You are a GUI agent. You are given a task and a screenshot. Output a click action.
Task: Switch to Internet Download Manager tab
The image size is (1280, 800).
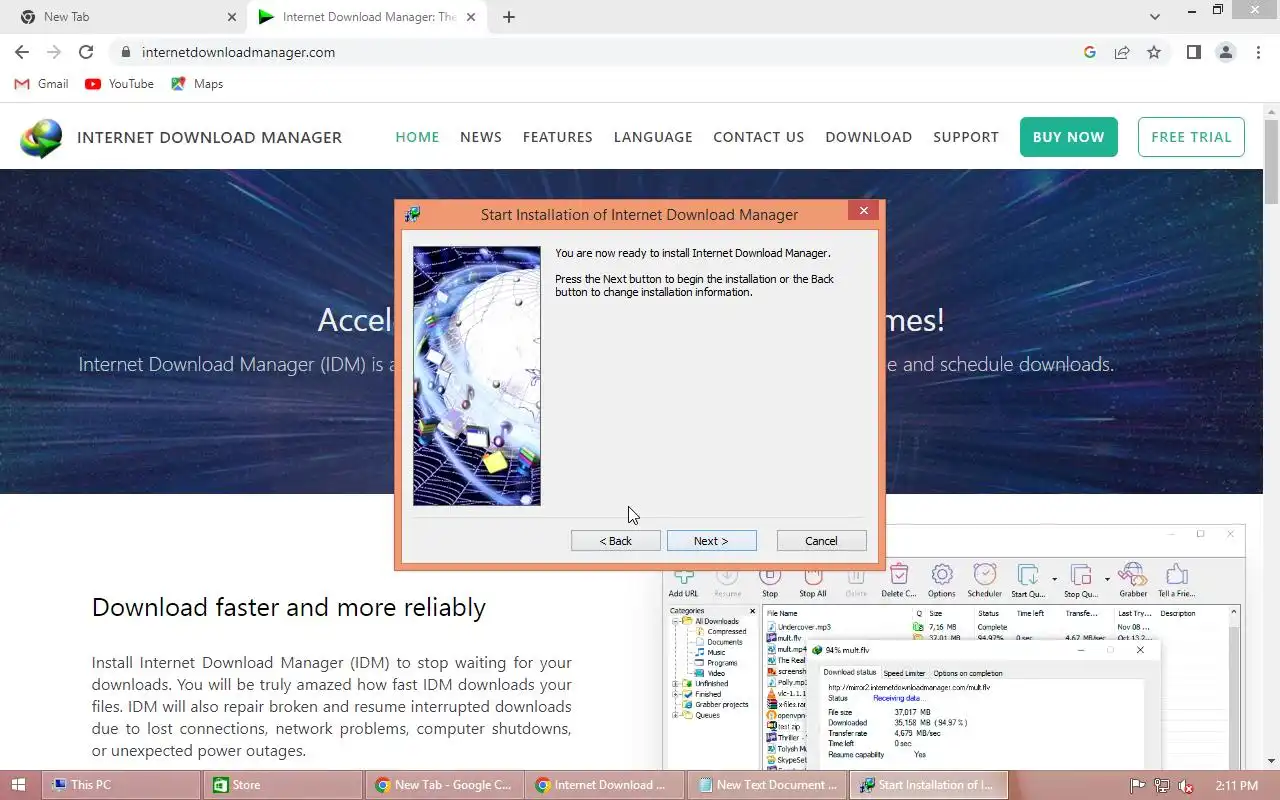tap(366, 17)
